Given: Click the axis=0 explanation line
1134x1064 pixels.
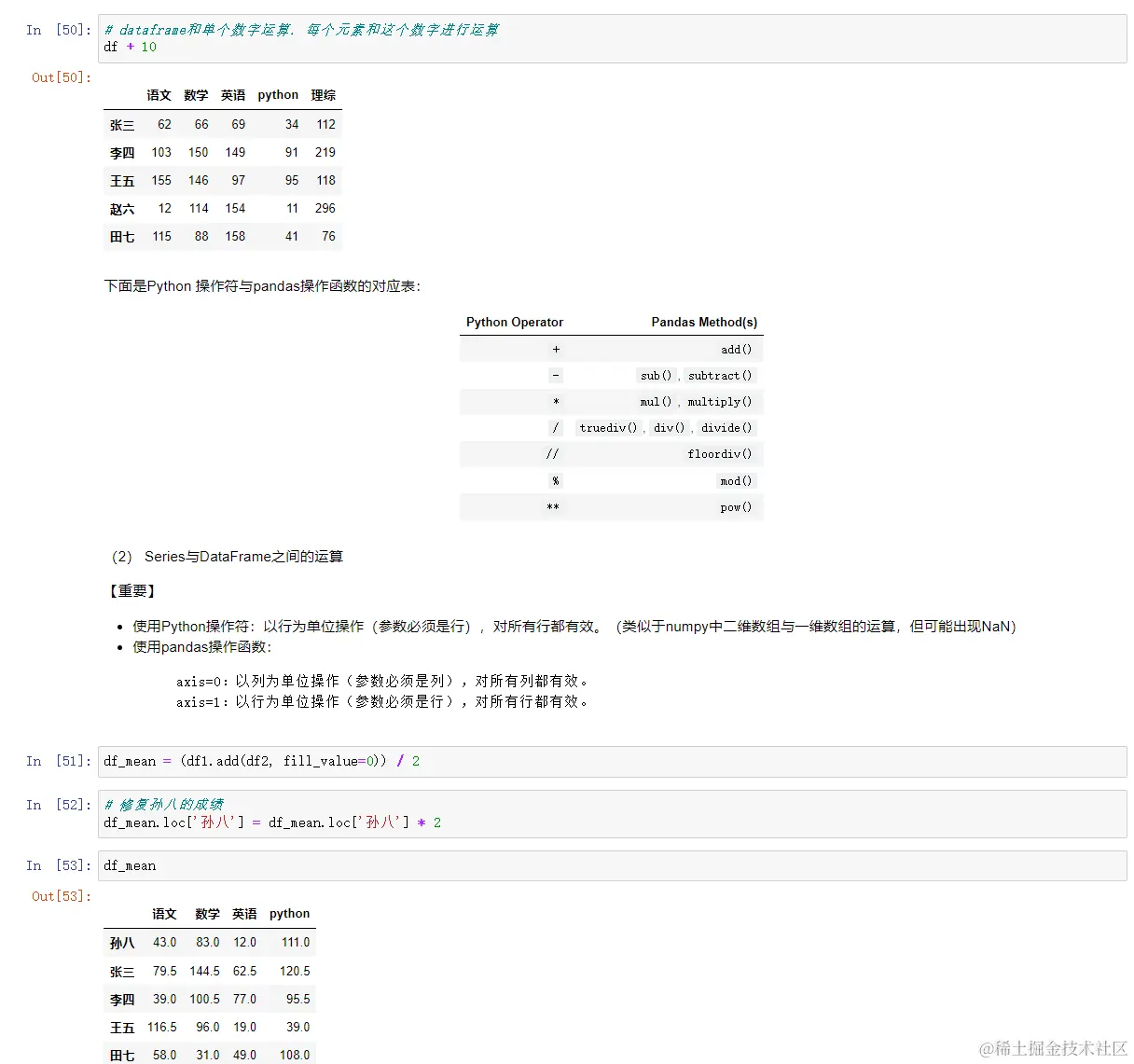Looking at the screenshot, I should click(x=383, y=682).
